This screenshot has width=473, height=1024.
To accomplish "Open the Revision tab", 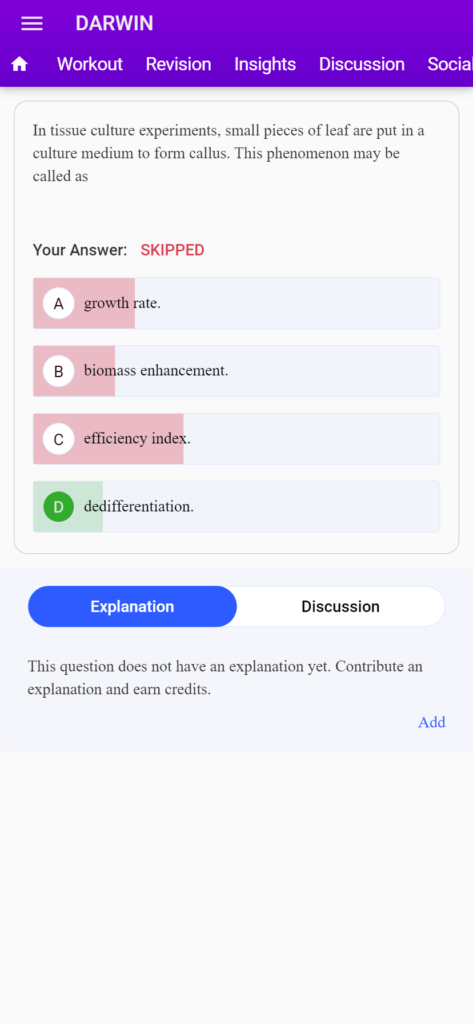I will (178, 64).
